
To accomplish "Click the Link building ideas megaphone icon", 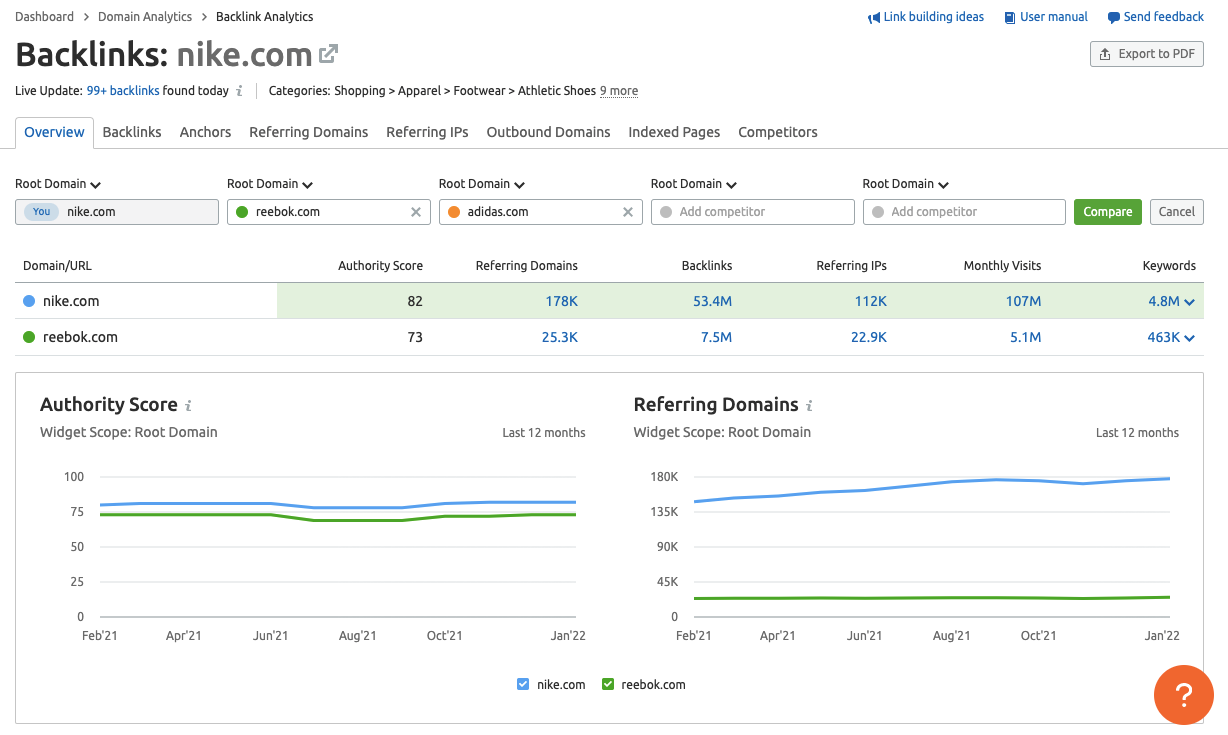I will click(x=874, y=17).
